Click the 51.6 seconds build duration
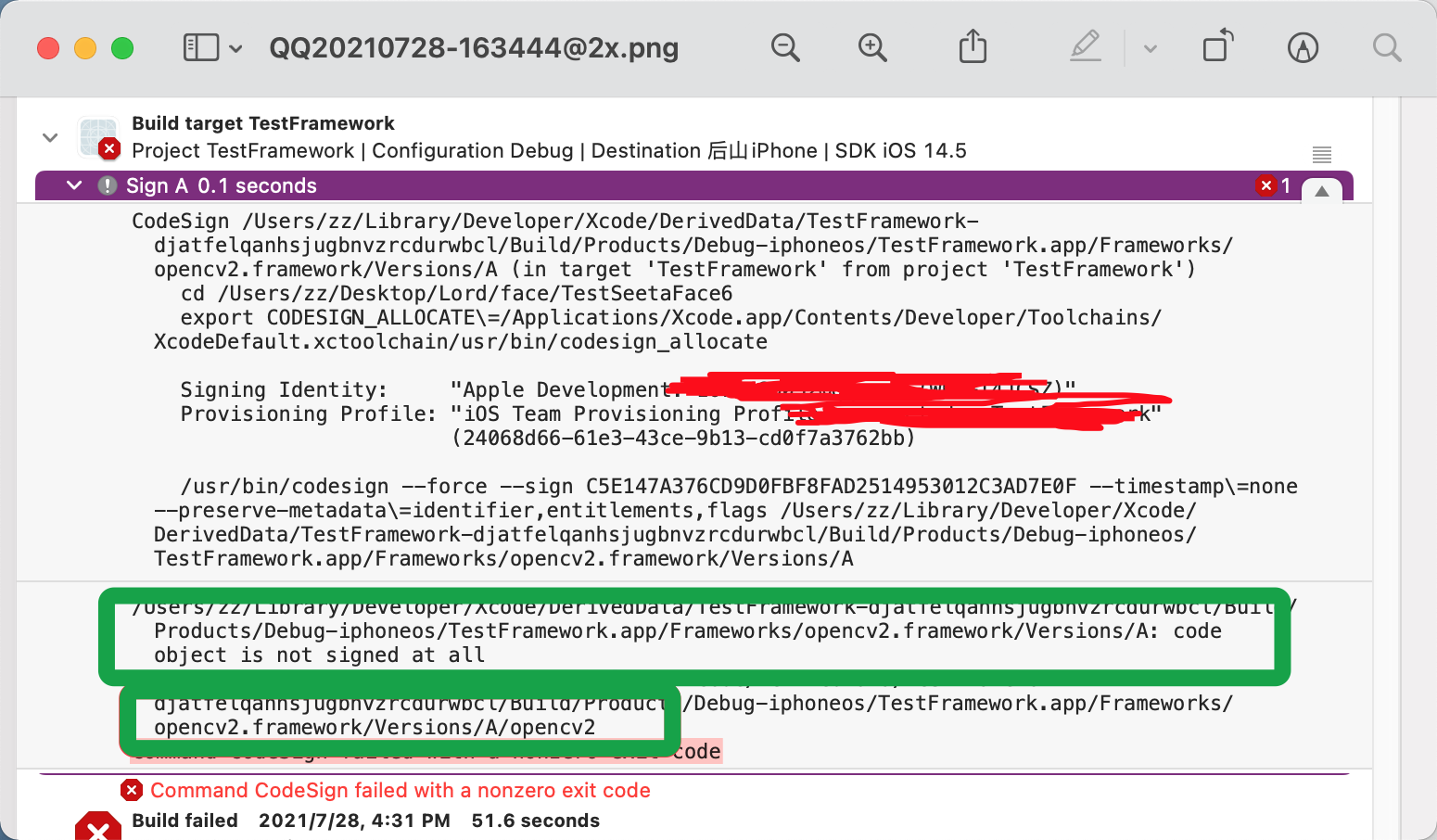This screenshot has width=1437, height=840. click(536, 821)
